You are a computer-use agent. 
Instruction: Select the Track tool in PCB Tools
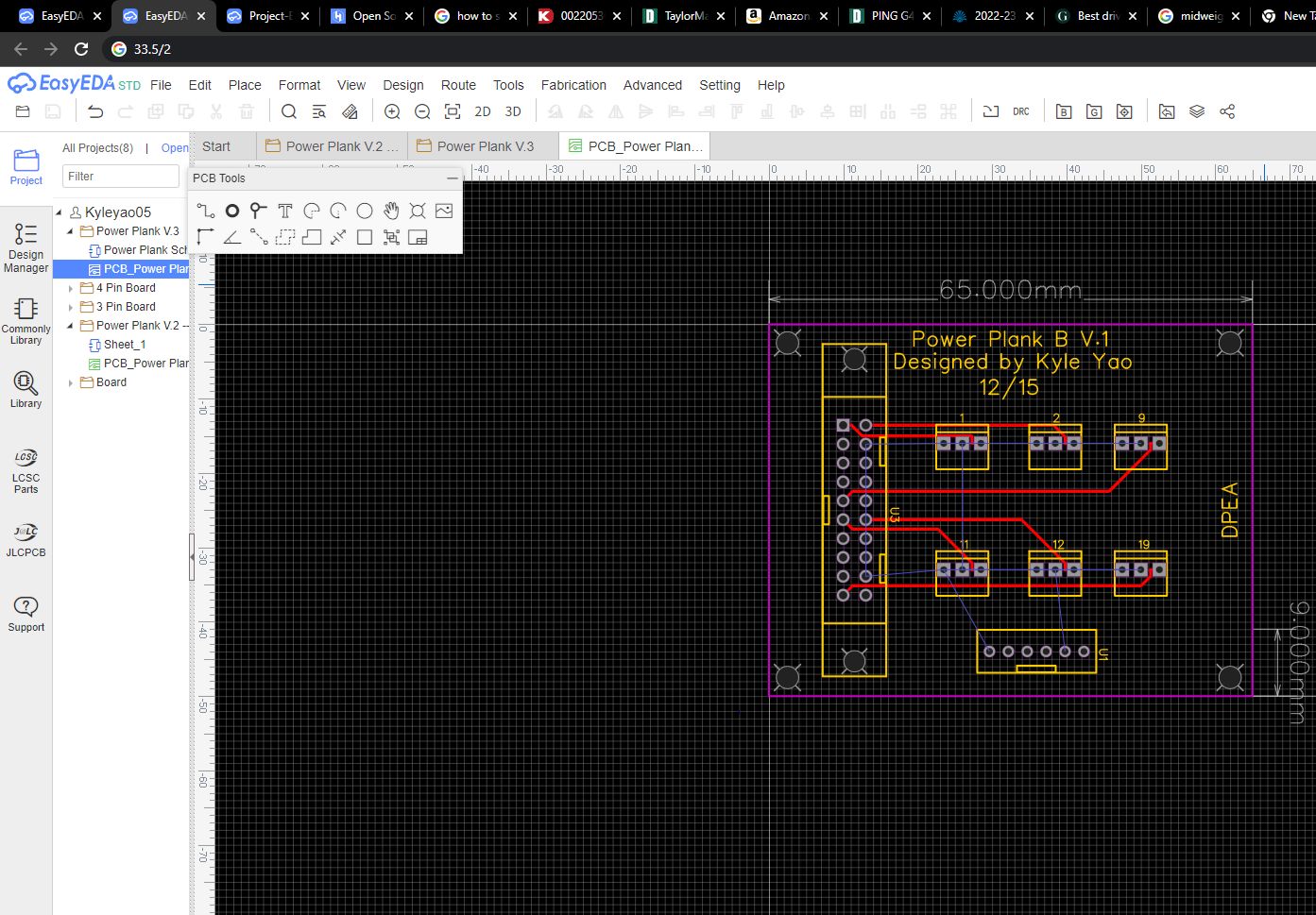pos(205,211)
